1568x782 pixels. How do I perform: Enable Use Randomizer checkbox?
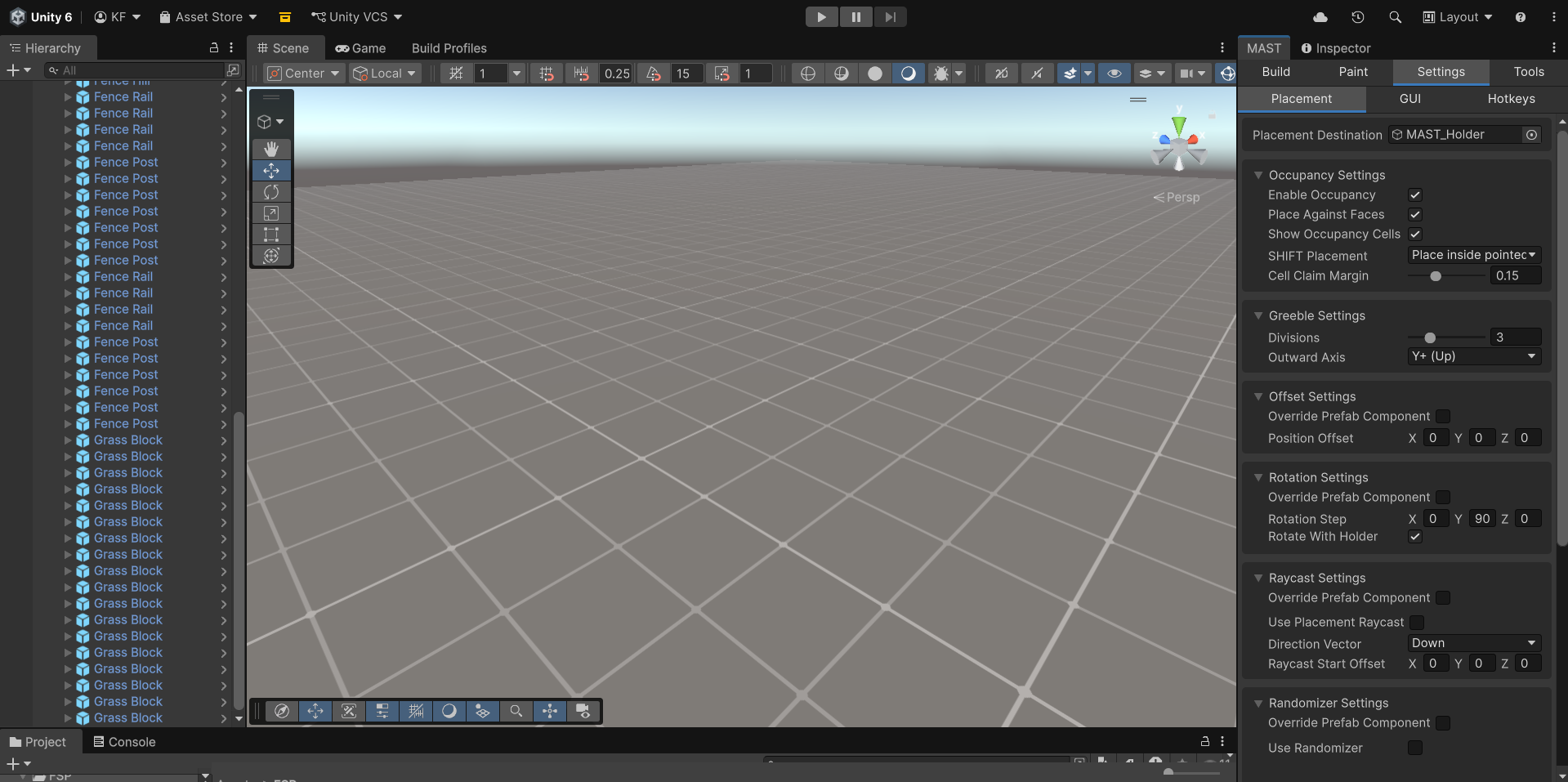pyautogui.click(x=1415, y=748)
